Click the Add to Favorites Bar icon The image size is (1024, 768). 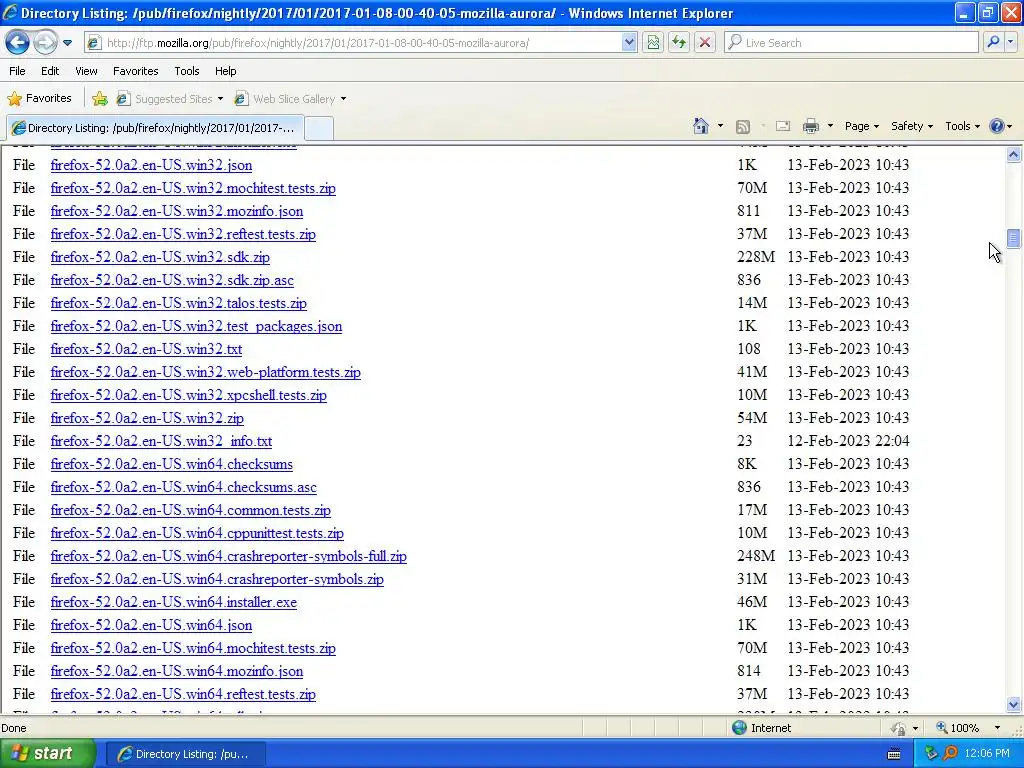(x=100, y=99)
